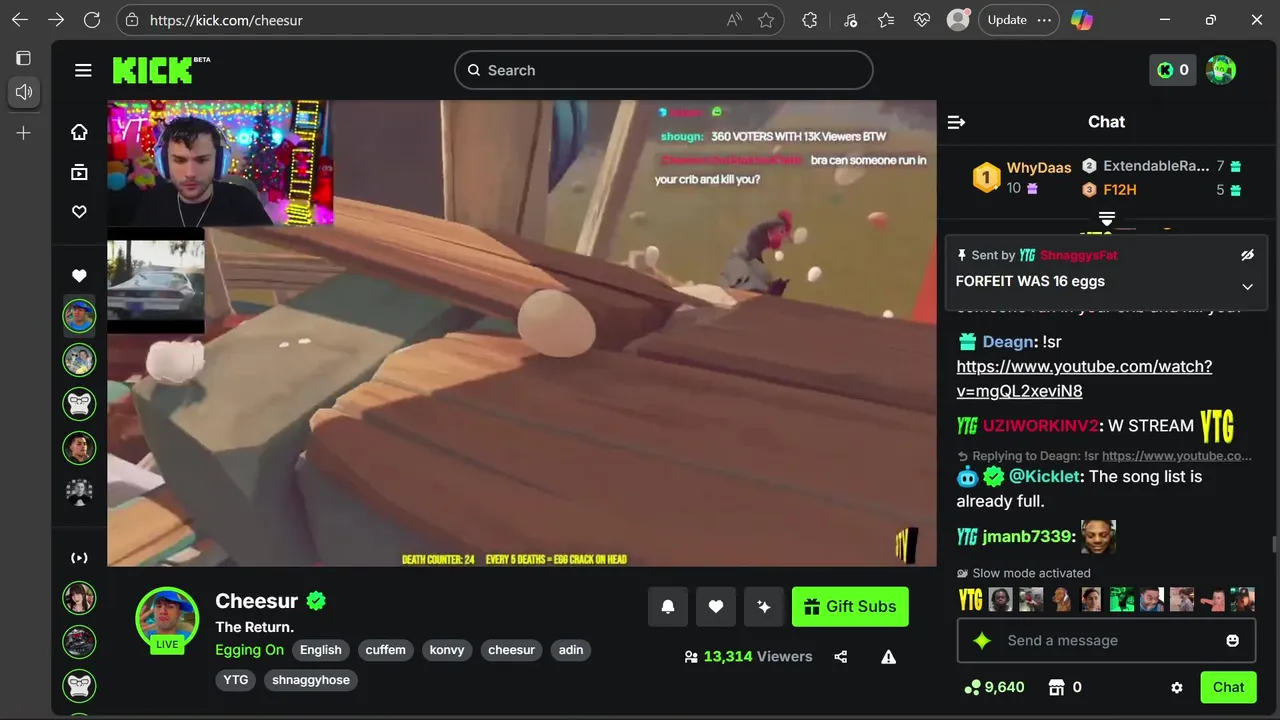Share the stream
The image size is (1280, 720).
pos(841,657)
